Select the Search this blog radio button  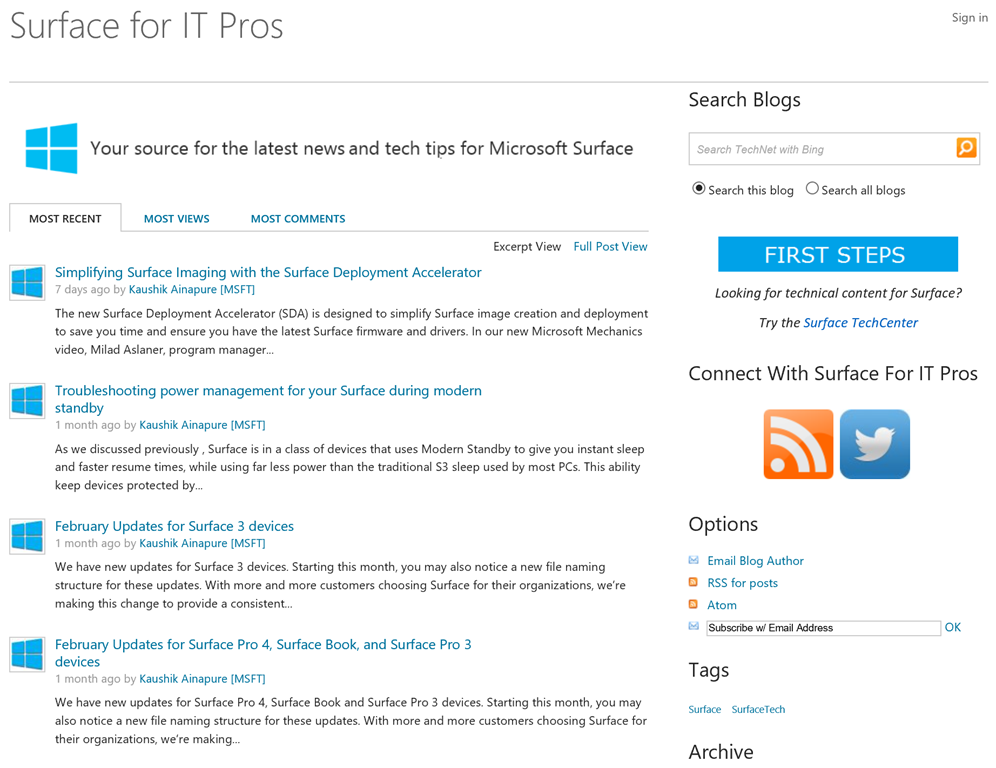699,189
